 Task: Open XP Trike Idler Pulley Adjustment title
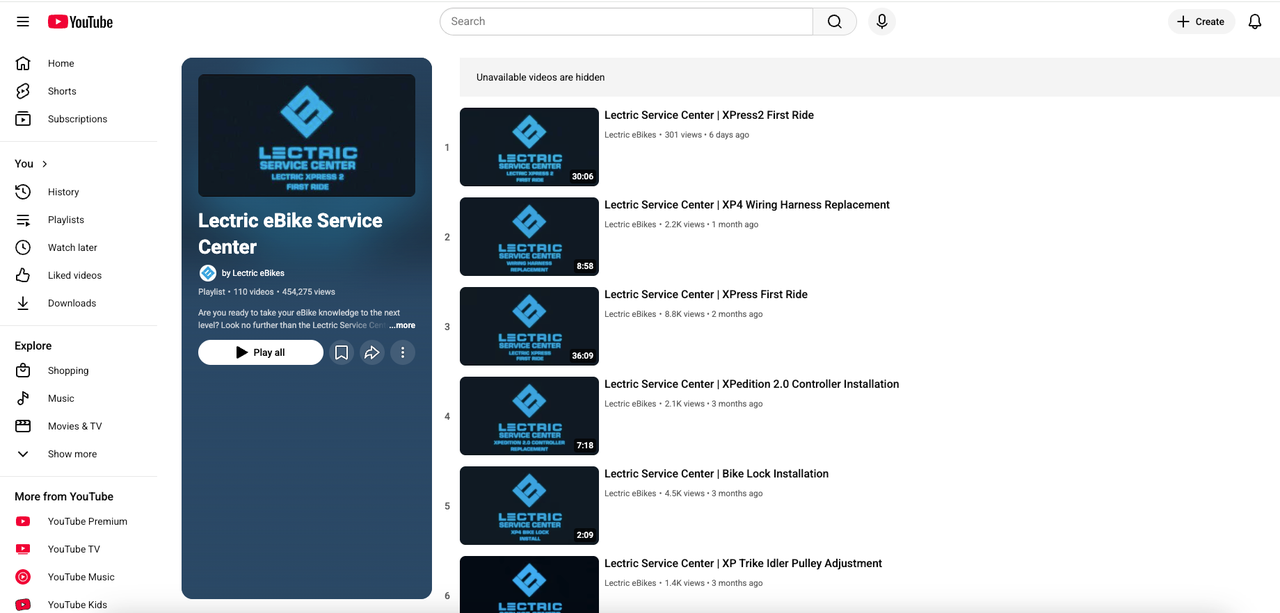743,564
